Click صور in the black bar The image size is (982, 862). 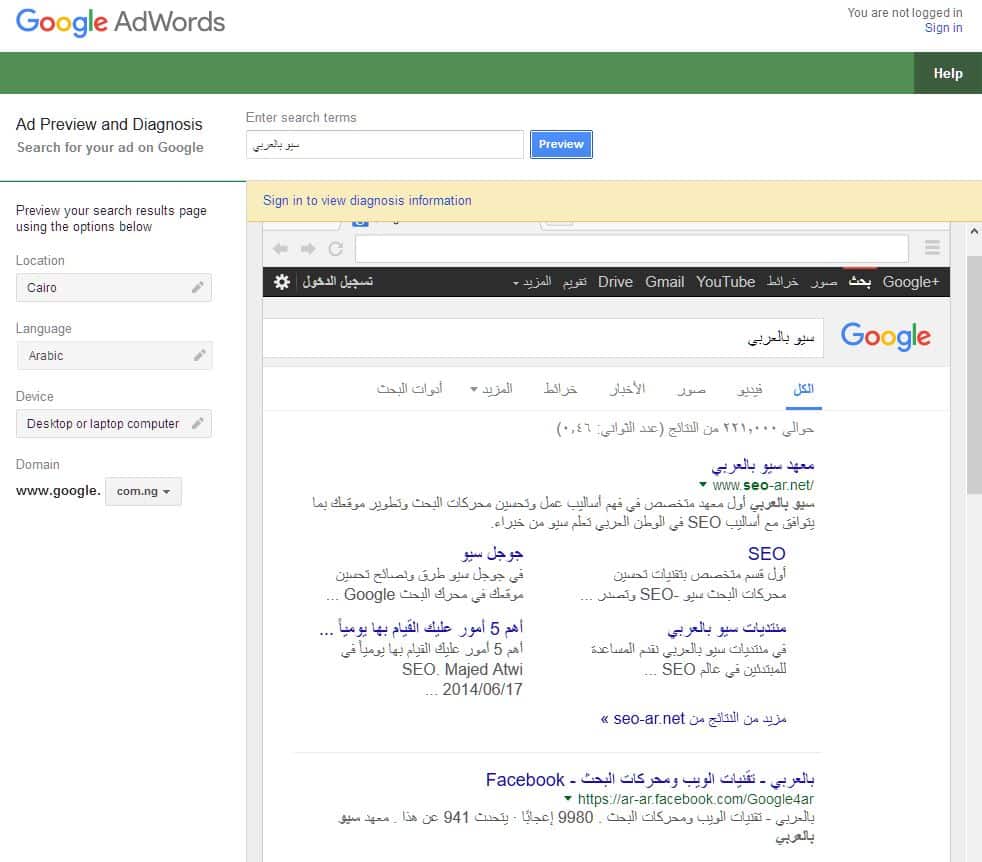tap(824, 283)
